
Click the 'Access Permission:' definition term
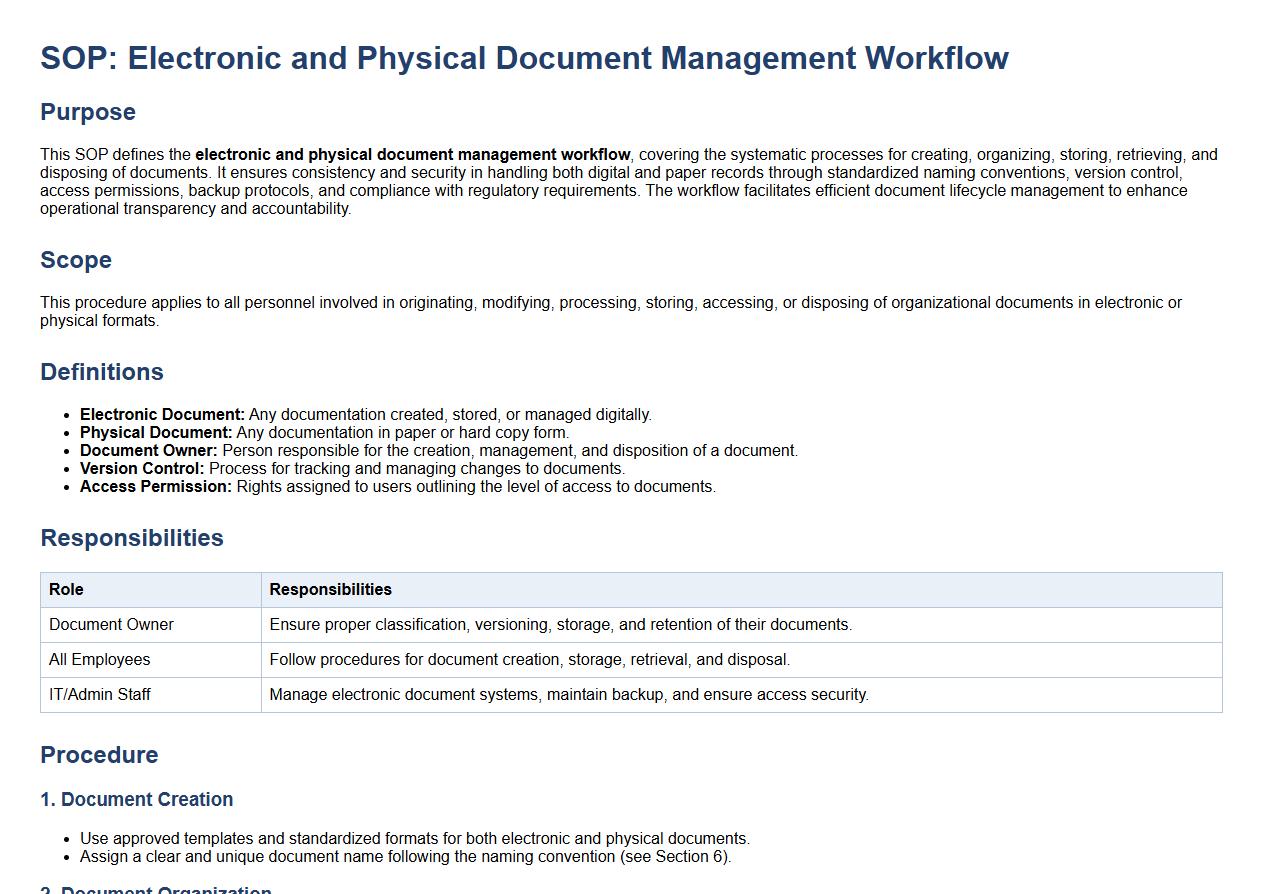(156, 487)
